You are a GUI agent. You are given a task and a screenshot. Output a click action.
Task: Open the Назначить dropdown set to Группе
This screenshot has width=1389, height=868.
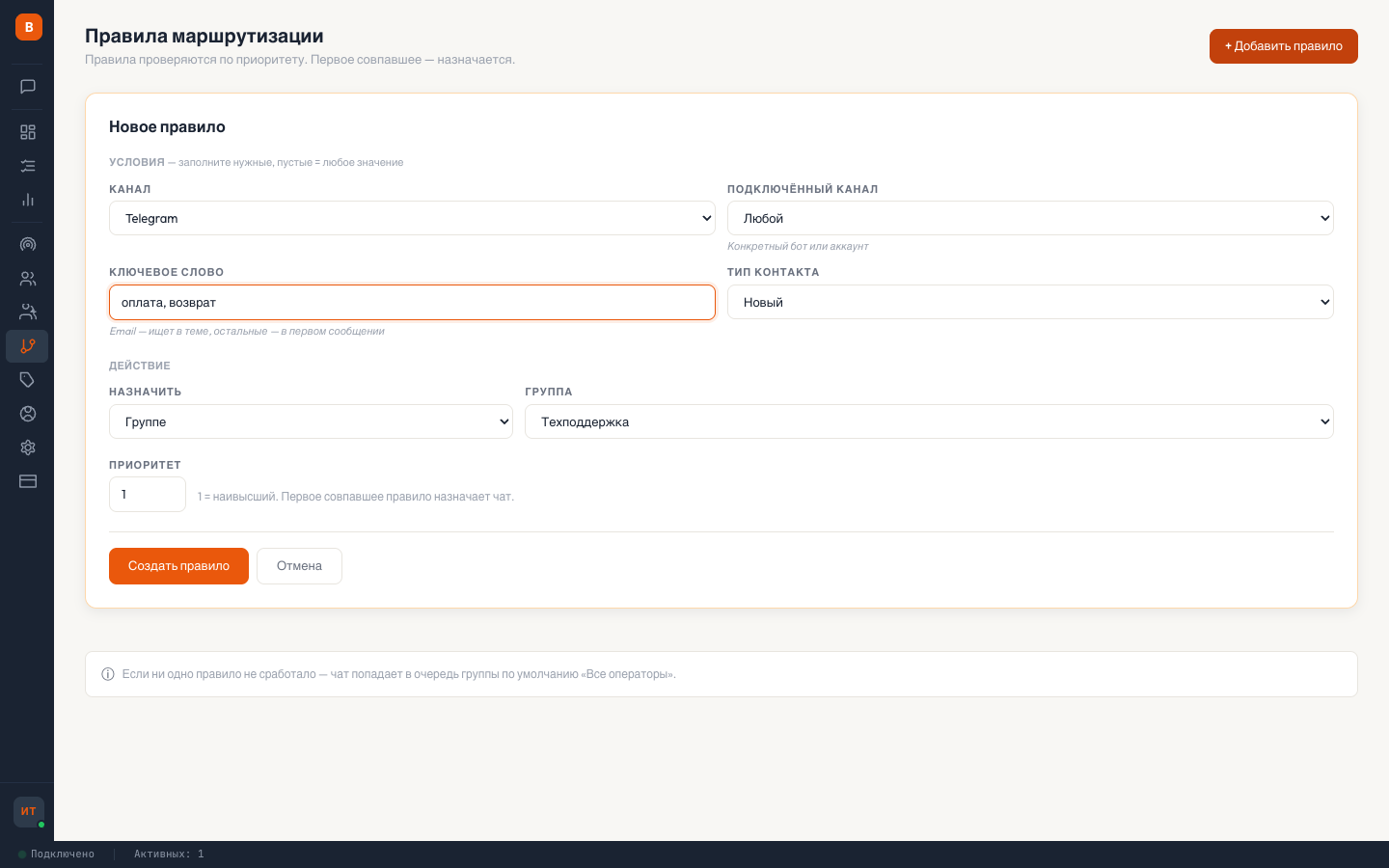pos(311,421)
